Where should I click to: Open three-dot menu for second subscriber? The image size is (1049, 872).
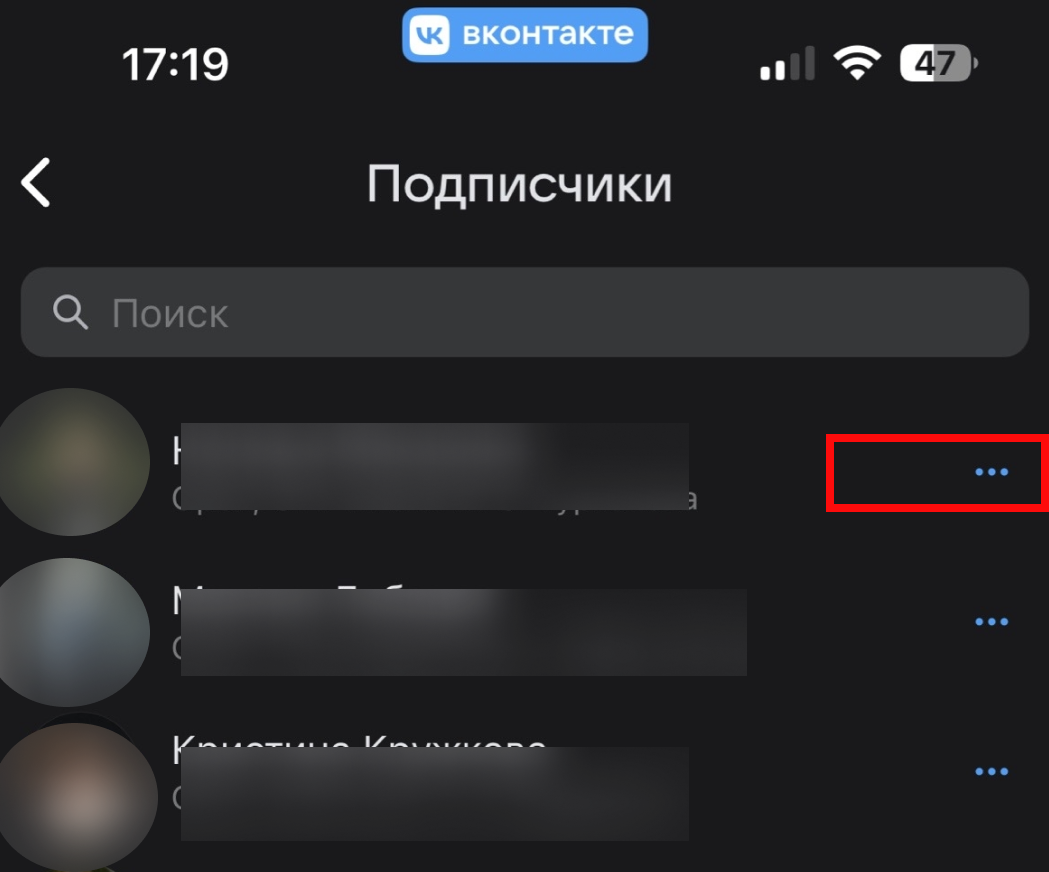click(x=991, y=622)
